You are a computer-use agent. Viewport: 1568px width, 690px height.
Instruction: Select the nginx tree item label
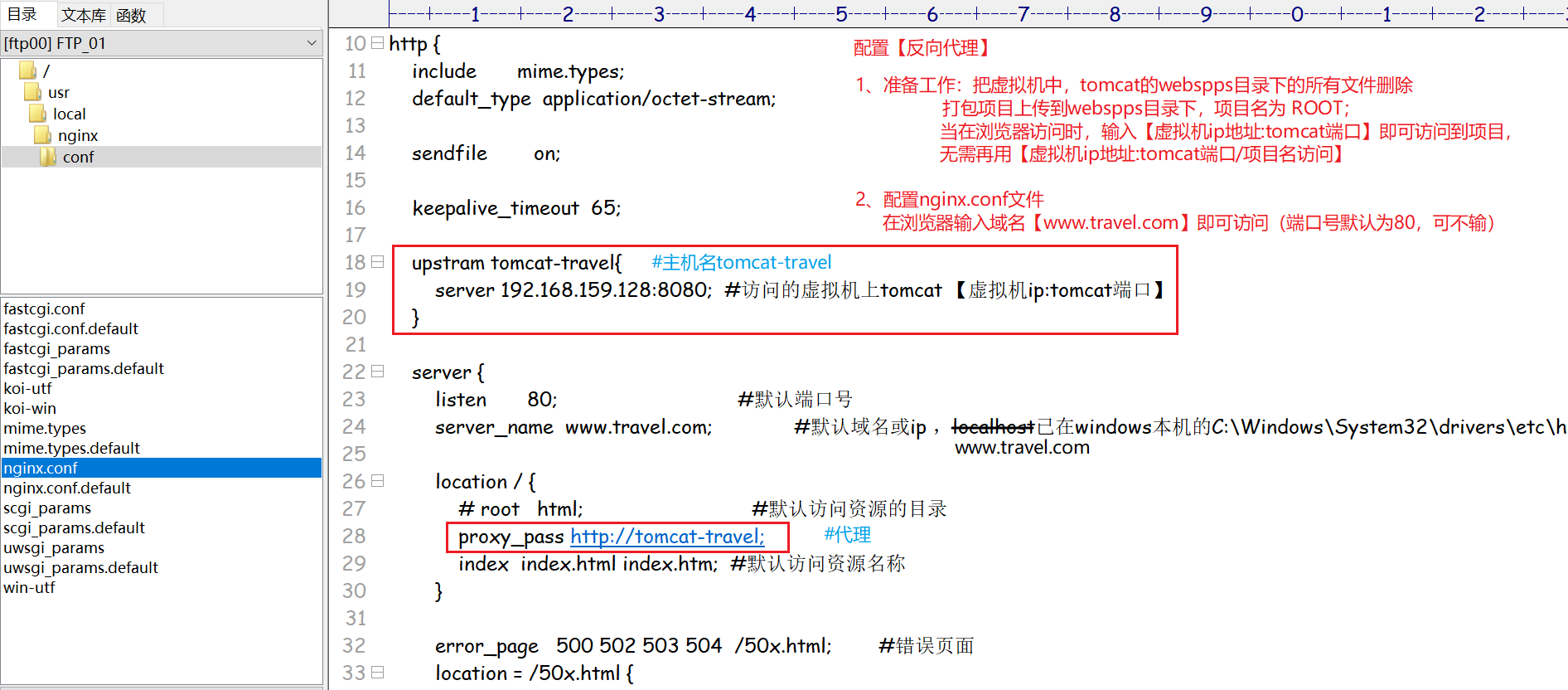point(78,135)
